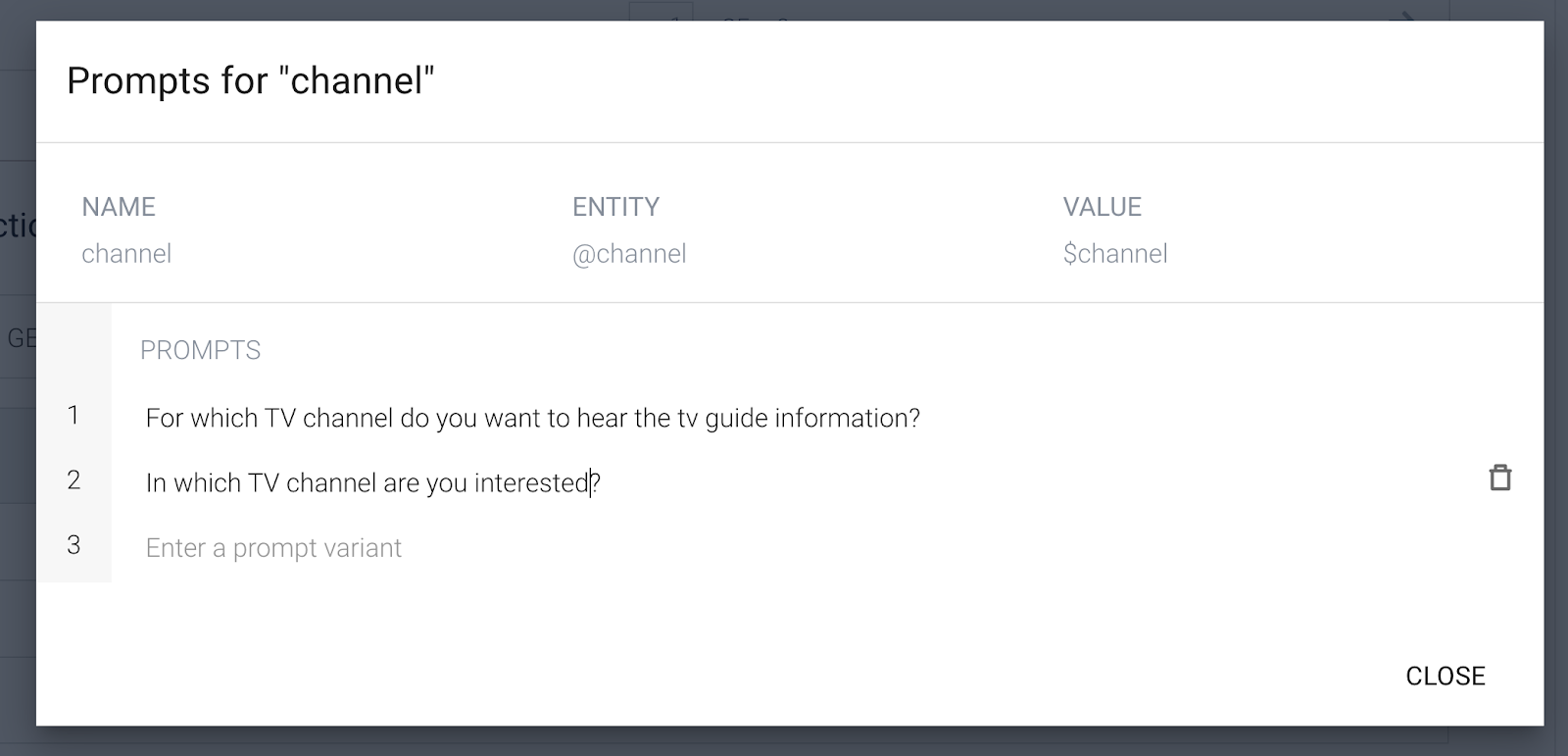This screenshot has width=1568, height=756.
Task: Click the trash icon beside prompt 2
Action: pyautogui.click(x=1499, y=479)
